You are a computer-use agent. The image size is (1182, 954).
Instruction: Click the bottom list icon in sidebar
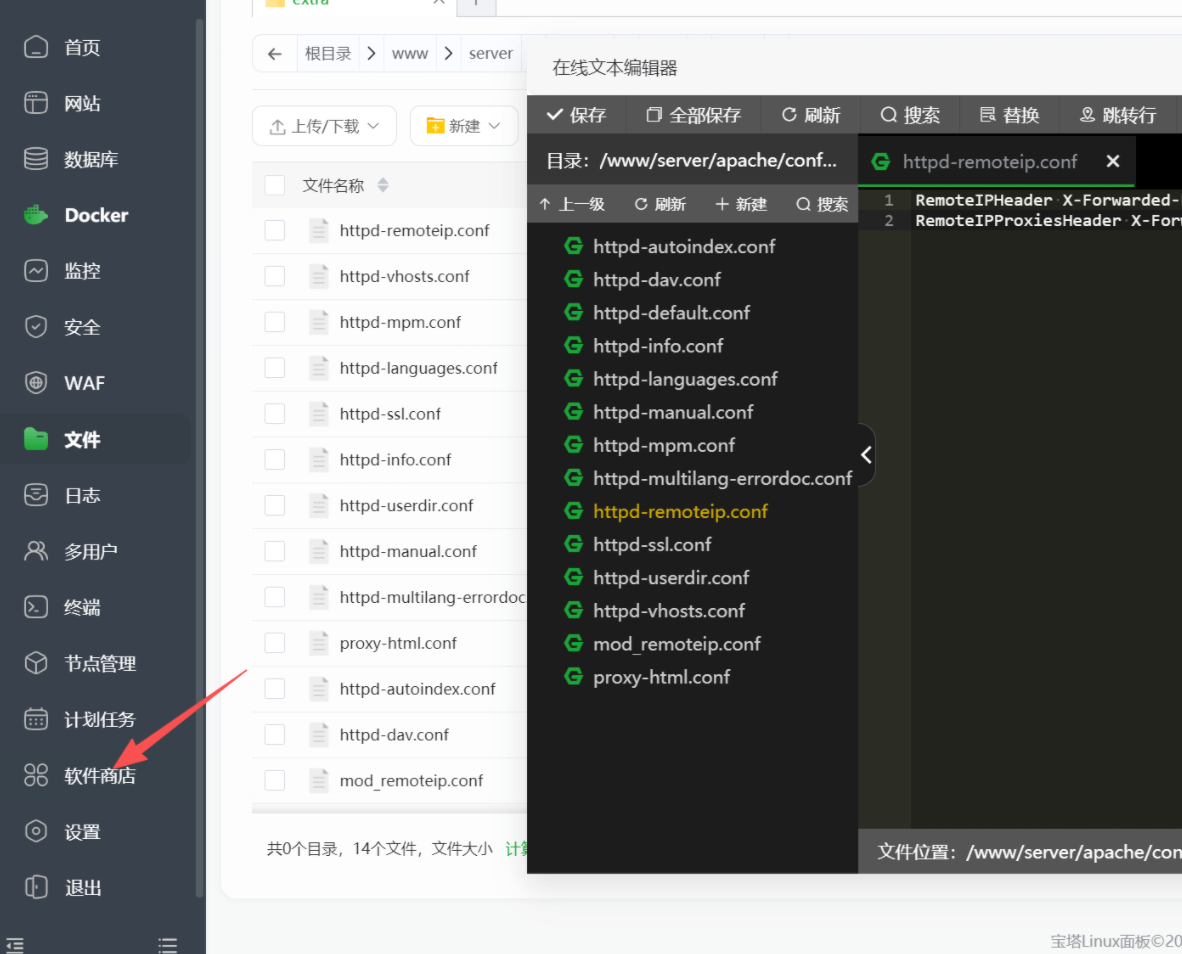pyautogui.click(x=168, y=945)
